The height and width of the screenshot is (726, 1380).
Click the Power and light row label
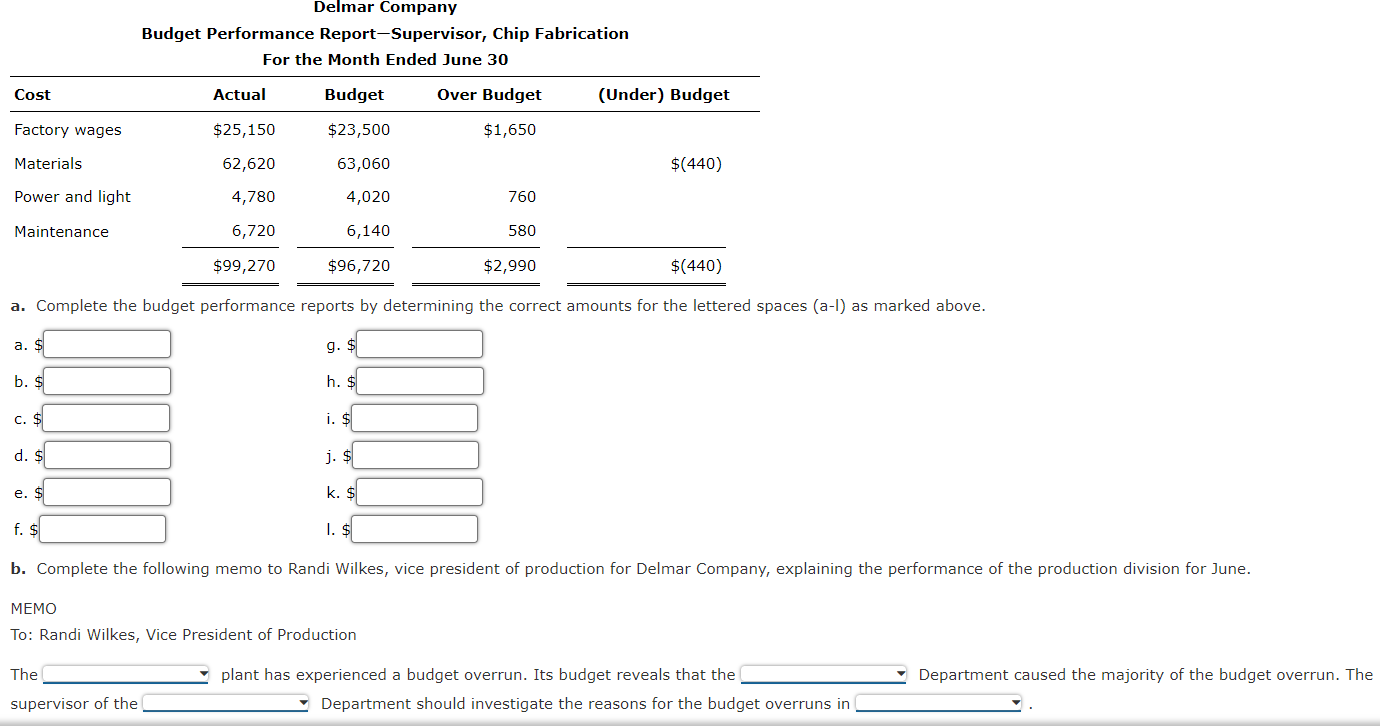[72, 197]
